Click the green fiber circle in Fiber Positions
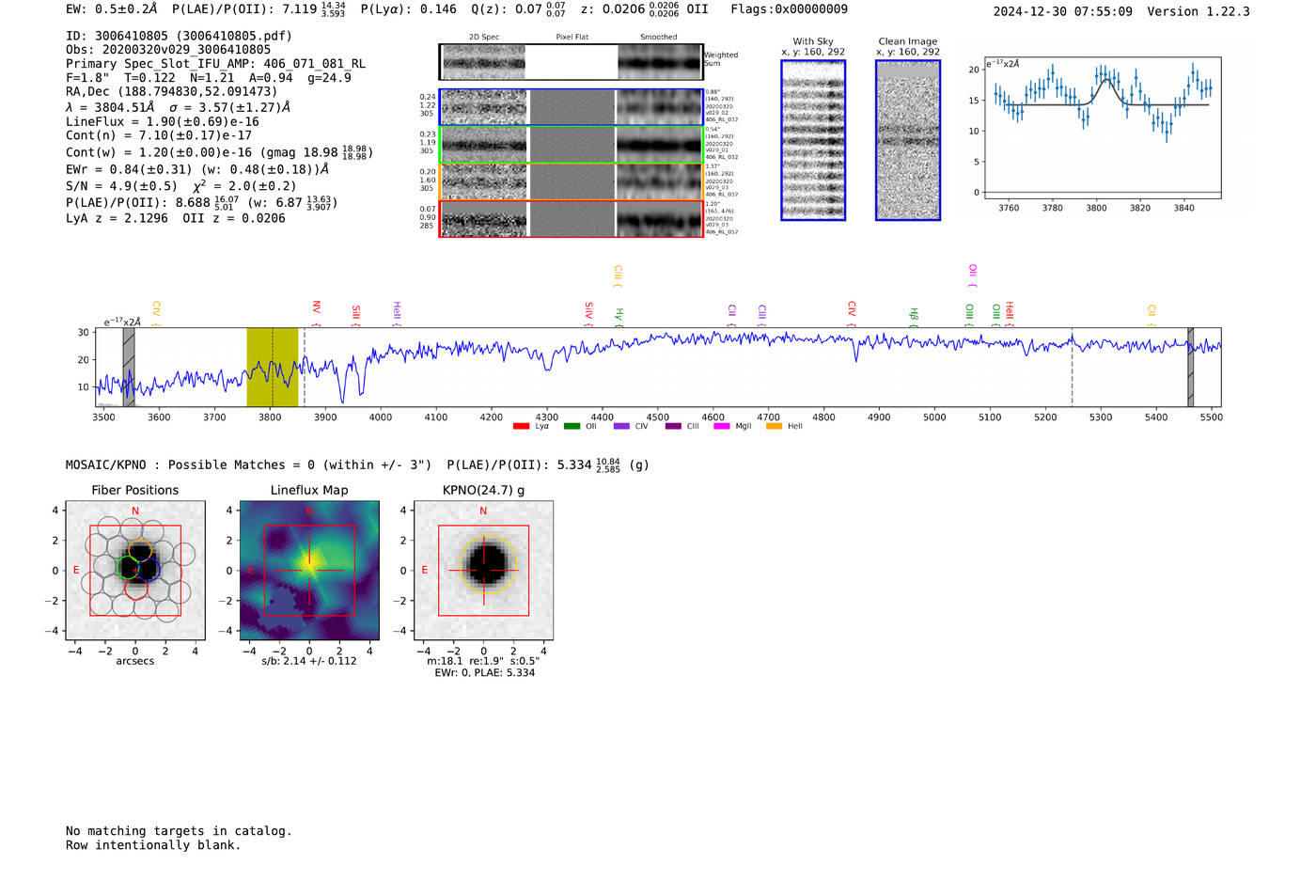This screenshot has width=1316, height=896. [128, 567]
